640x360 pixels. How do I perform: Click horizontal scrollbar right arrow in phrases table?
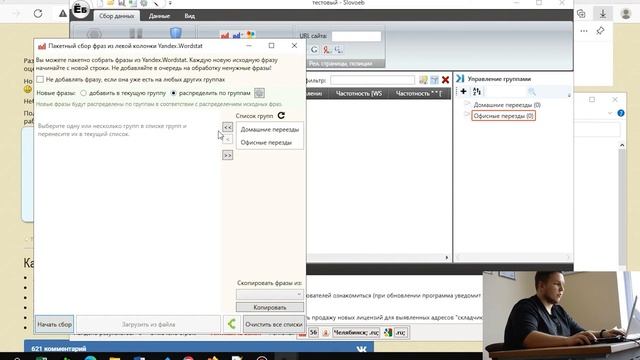pos(447,258)
